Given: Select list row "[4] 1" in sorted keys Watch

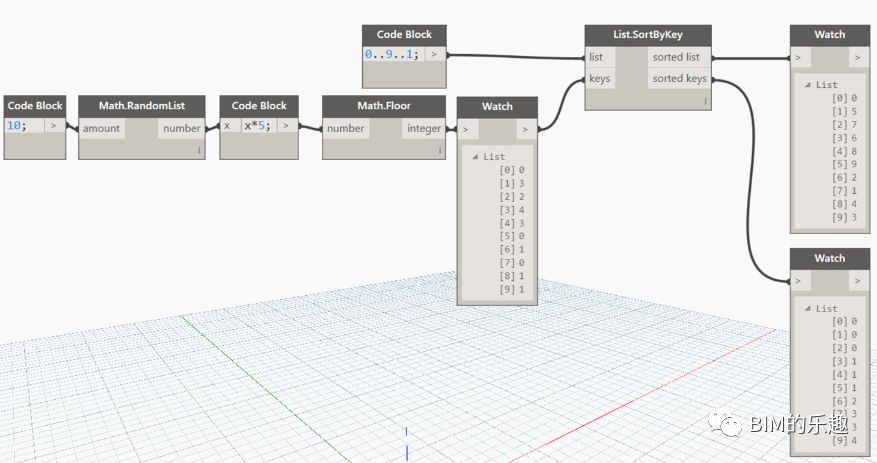Looking at the screenshot, I should pos(845,375).
